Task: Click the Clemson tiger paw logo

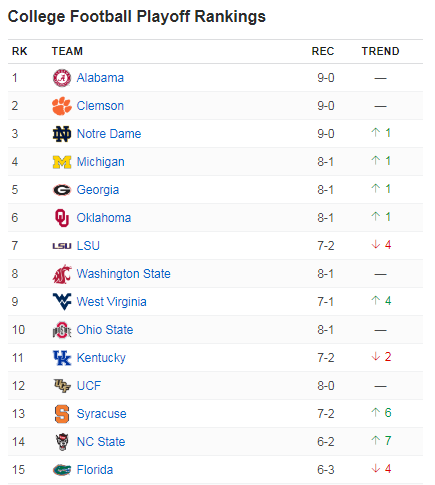Action: pos(62,106)
